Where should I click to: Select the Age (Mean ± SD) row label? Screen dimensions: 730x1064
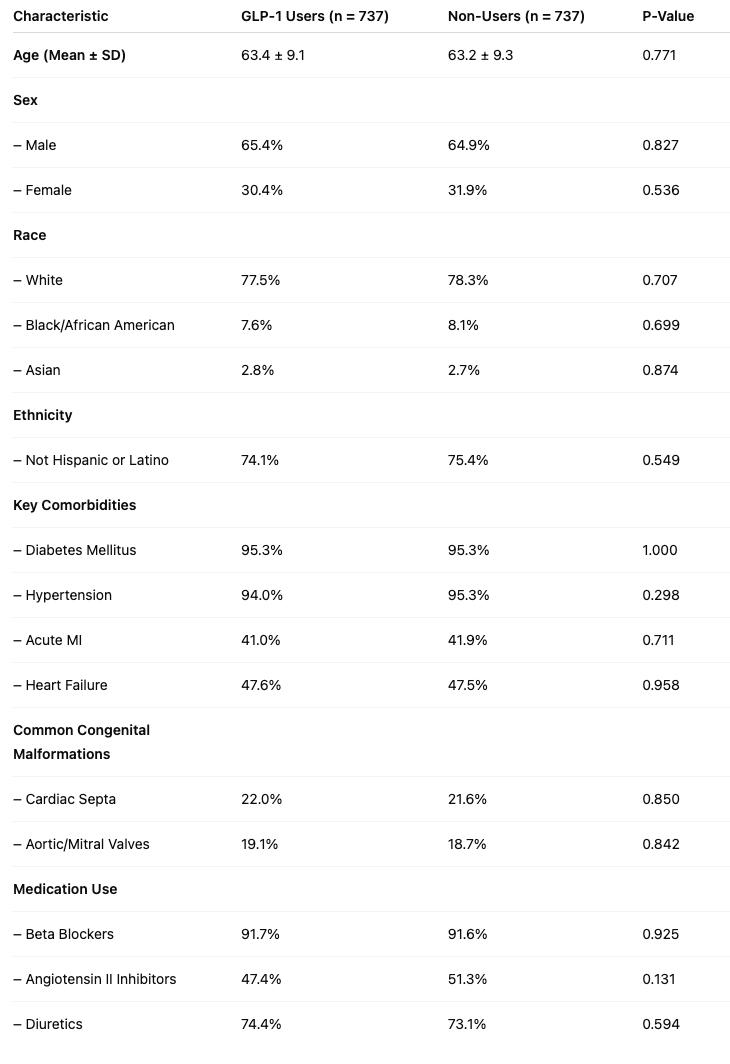click(69, 55)
